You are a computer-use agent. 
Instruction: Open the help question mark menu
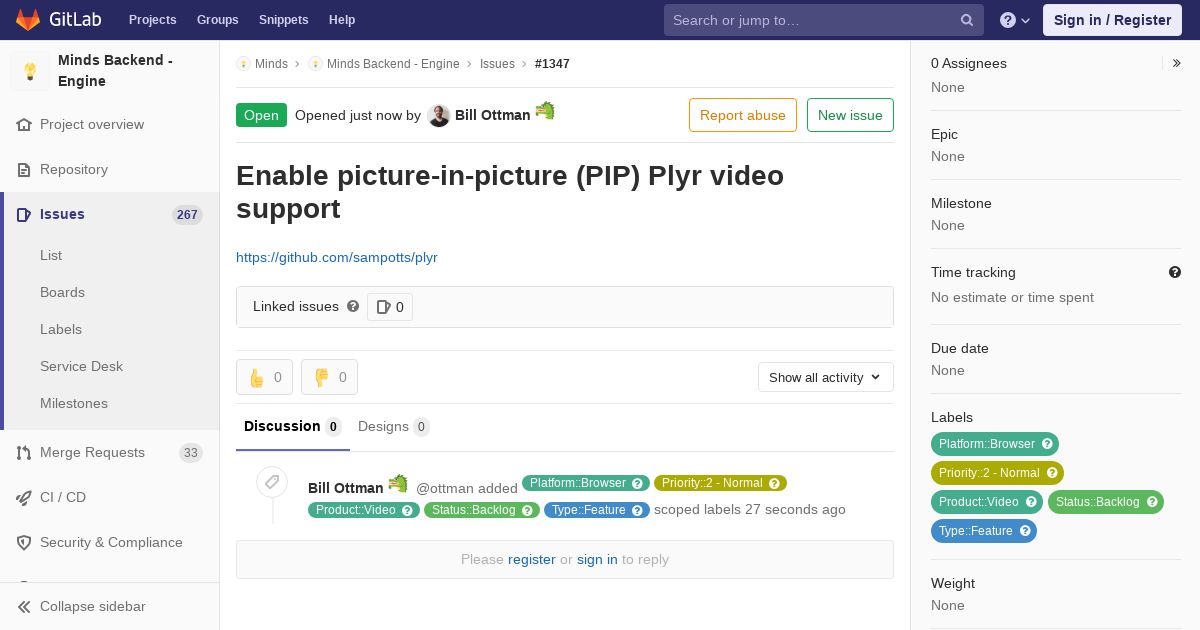pyautogui.click(x=1016, y=20)
